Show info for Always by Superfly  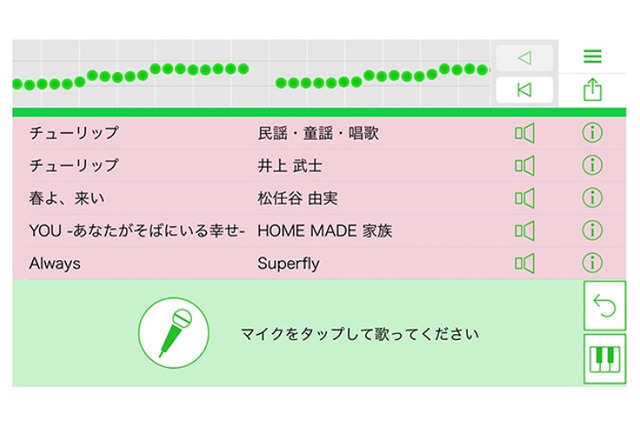tap(592, 263)
